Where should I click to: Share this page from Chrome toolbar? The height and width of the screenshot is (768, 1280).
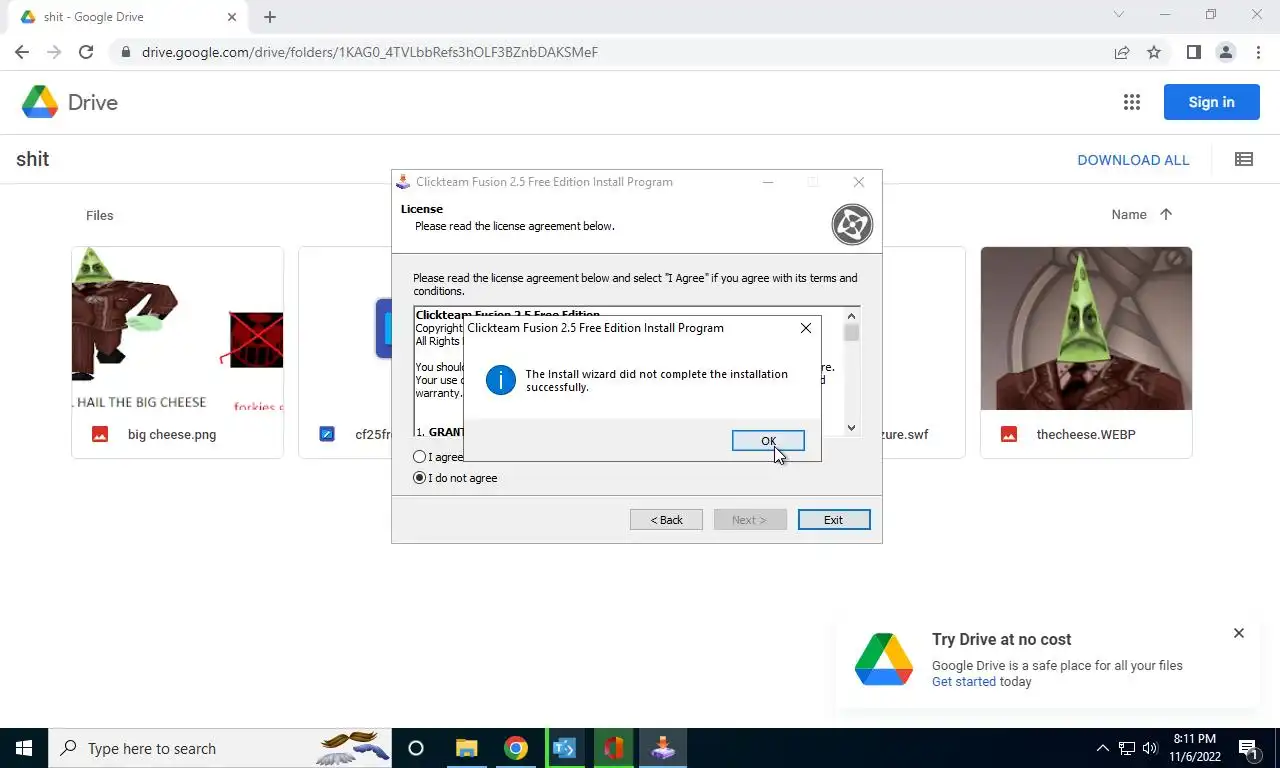(x=1122, y=52)
